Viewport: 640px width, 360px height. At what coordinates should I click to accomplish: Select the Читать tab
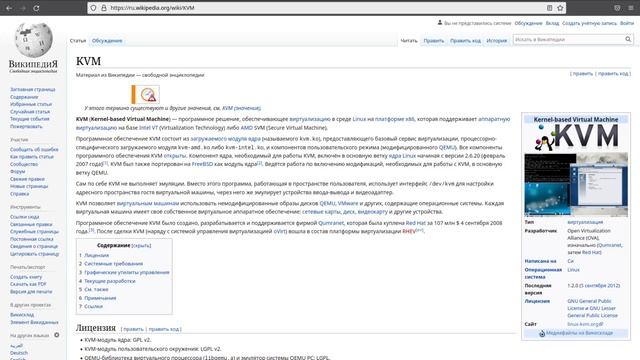(409, 40)
